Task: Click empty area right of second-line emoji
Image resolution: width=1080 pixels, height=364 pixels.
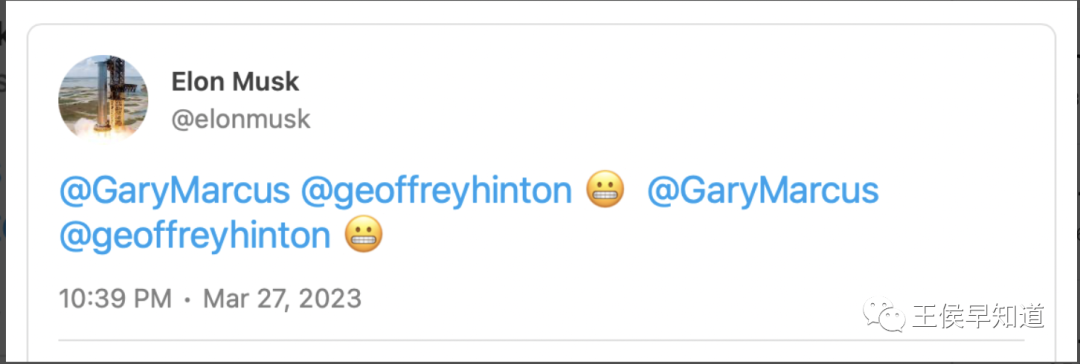Action: point(689,236)
